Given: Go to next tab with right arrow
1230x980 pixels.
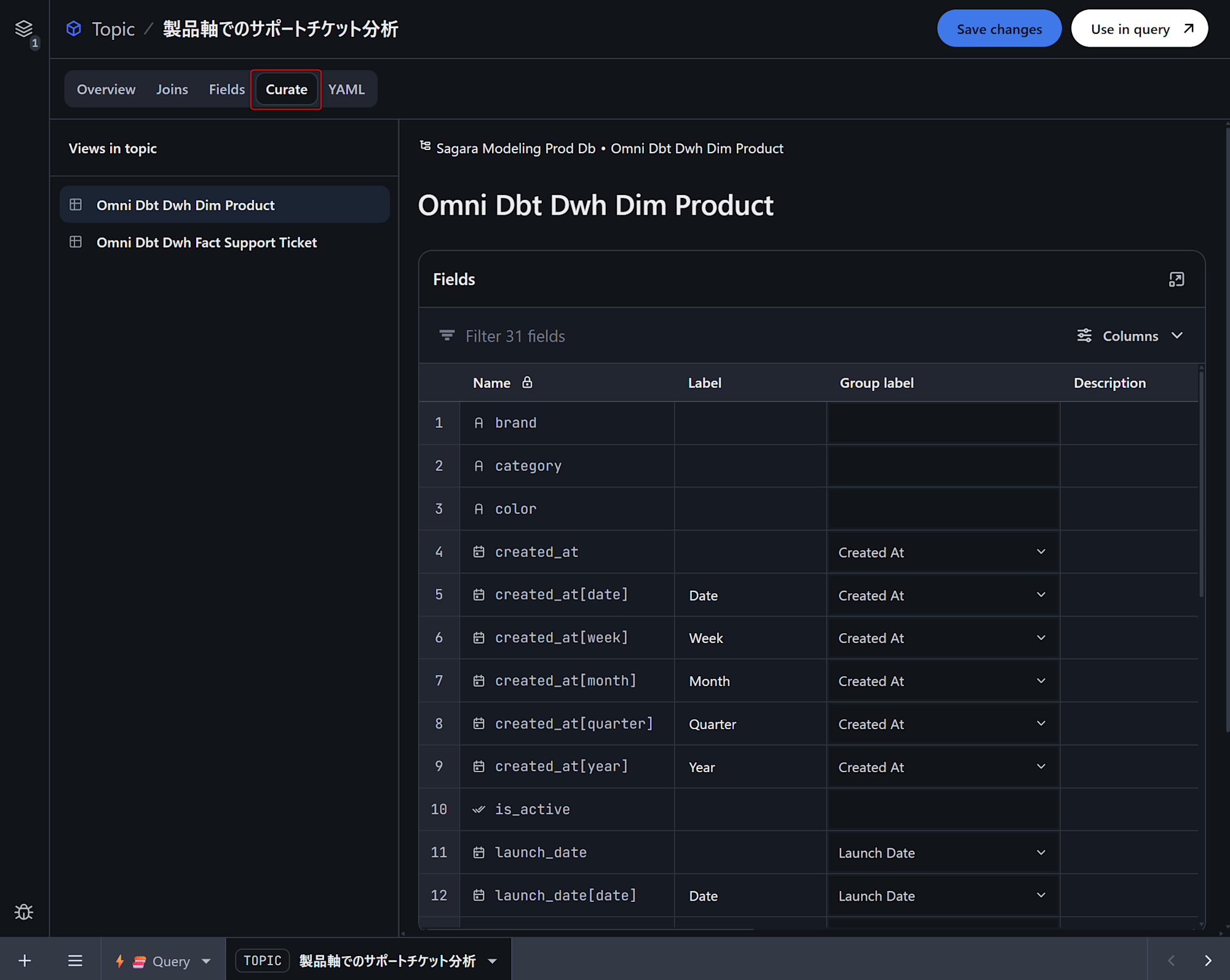Looking at the screenshot, I should pyautogui.click(x=1207, y=960).
